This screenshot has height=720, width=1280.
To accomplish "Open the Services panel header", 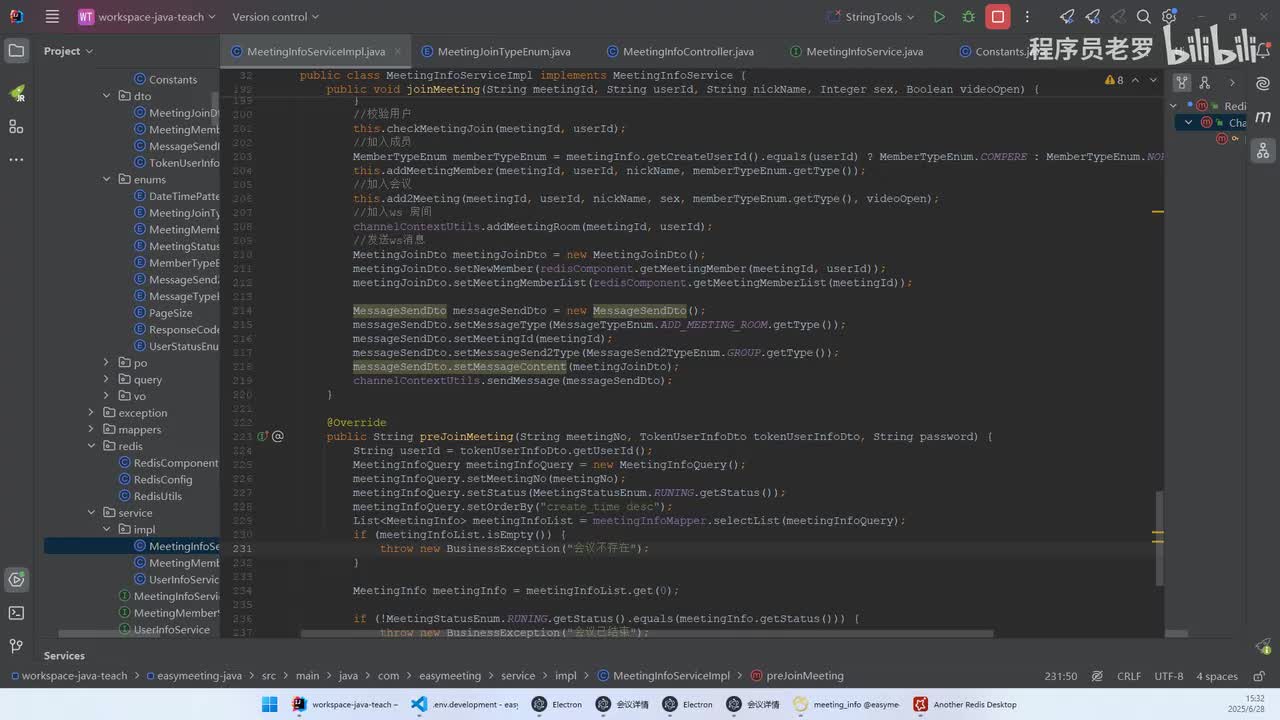I will pos(64,656).
